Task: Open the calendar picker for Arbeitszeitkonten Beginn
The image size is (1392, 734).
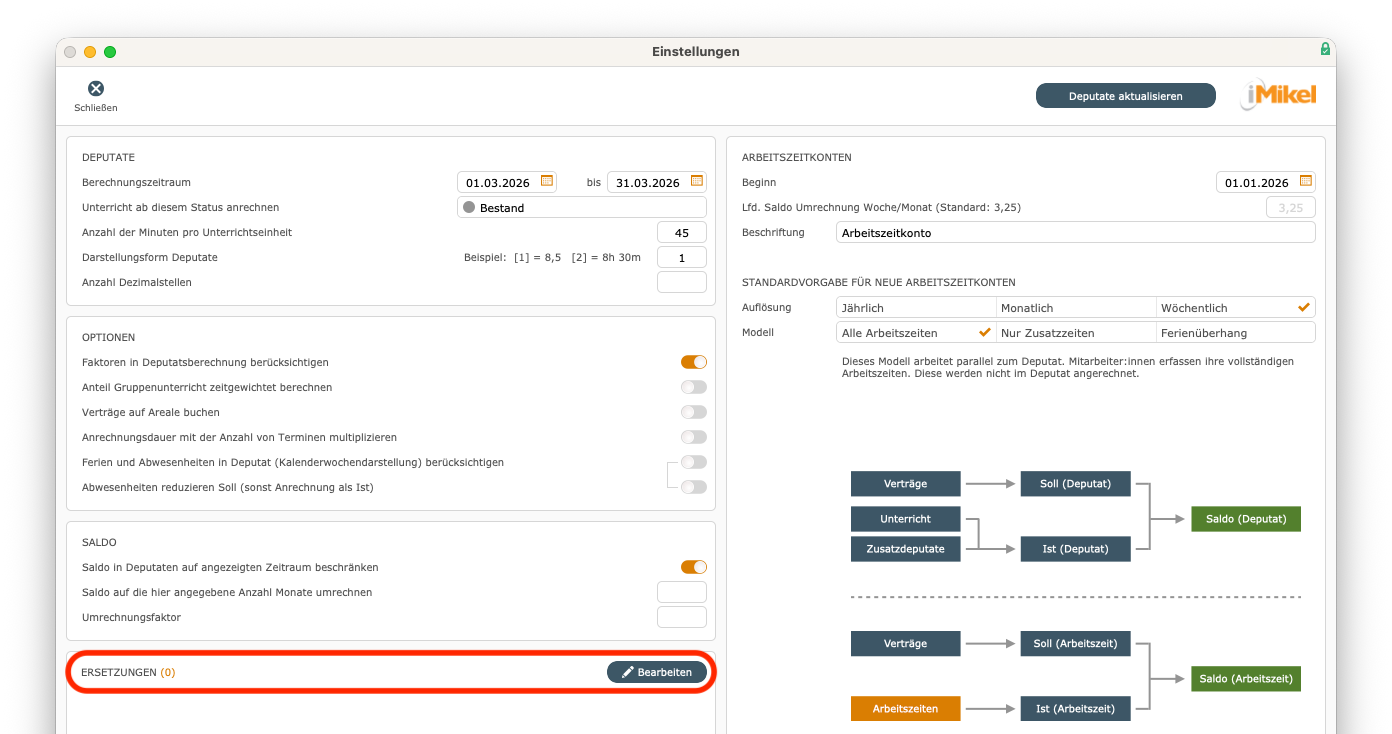Action: (1304, 182)
